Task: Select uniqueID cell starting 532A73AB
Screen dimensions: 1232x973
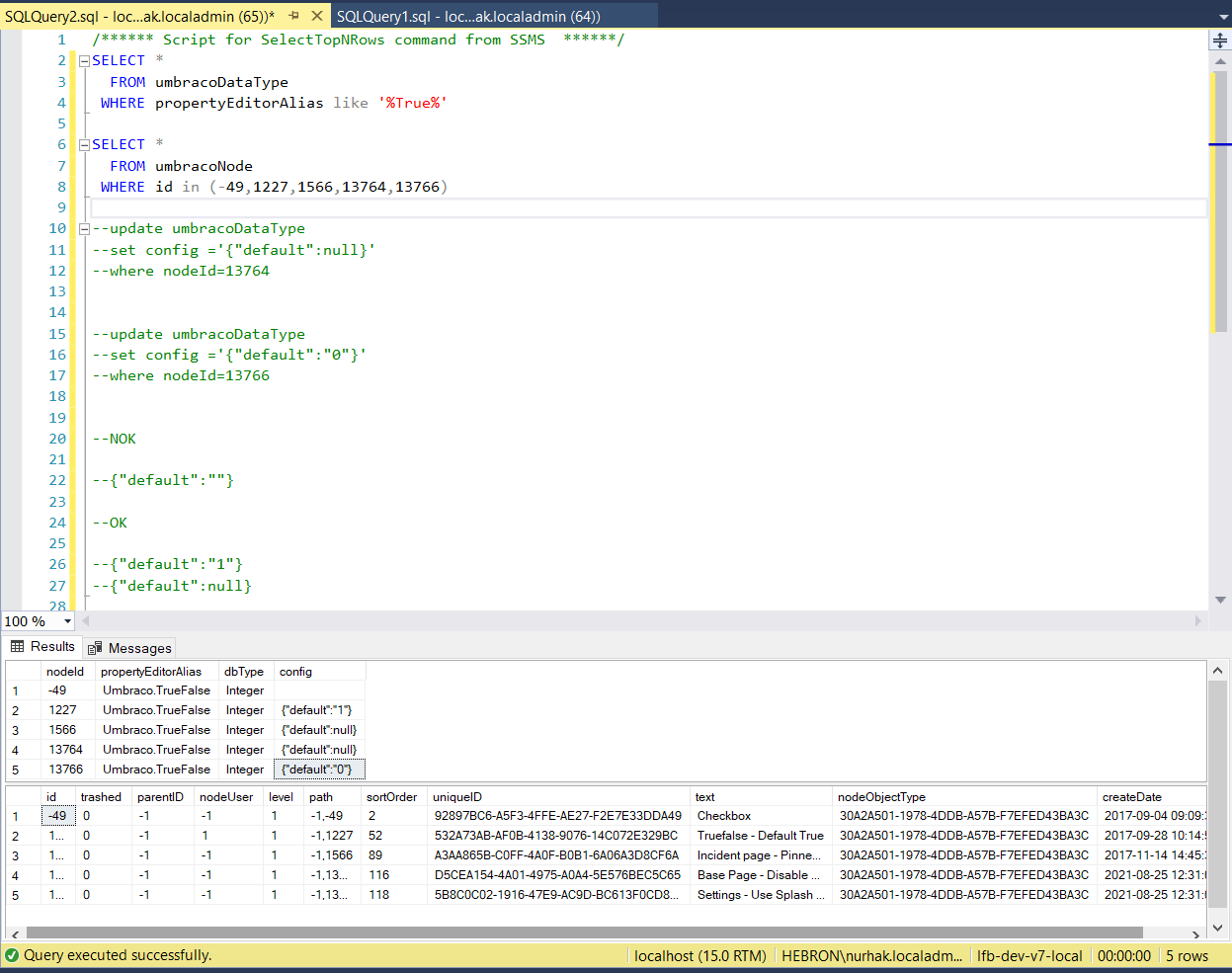Action: [558, 836]
